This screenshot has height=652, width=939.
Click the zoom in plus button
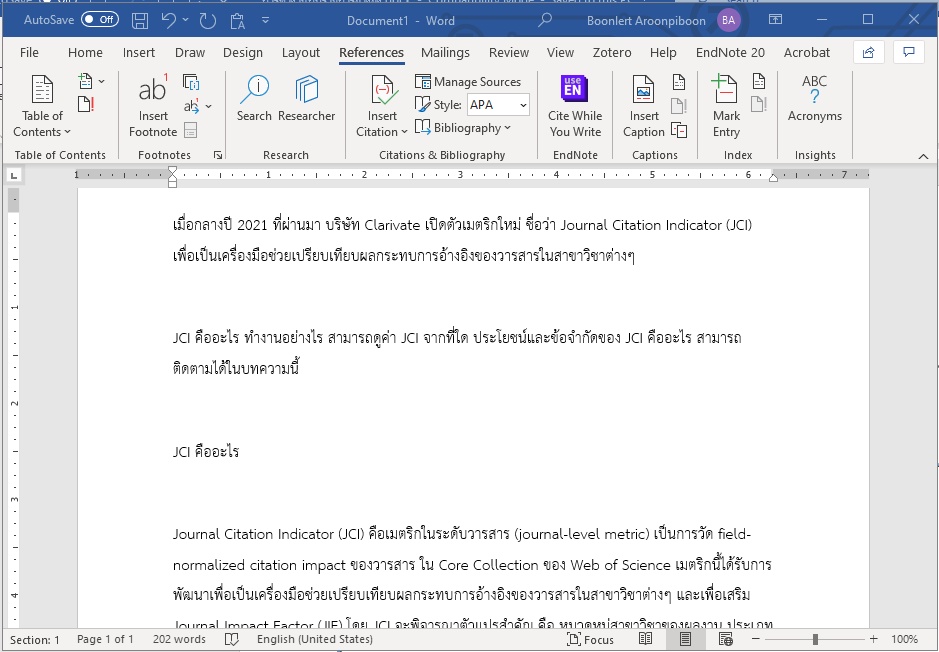(x=874, y=639)
